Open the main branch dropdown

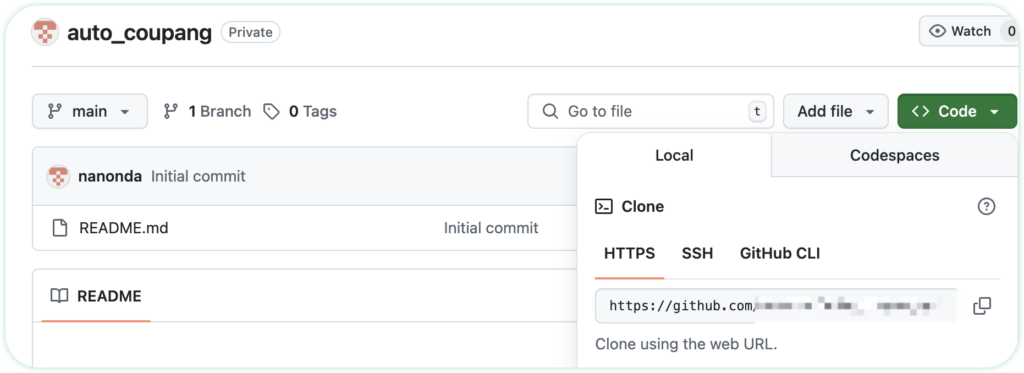click(89, 112)
